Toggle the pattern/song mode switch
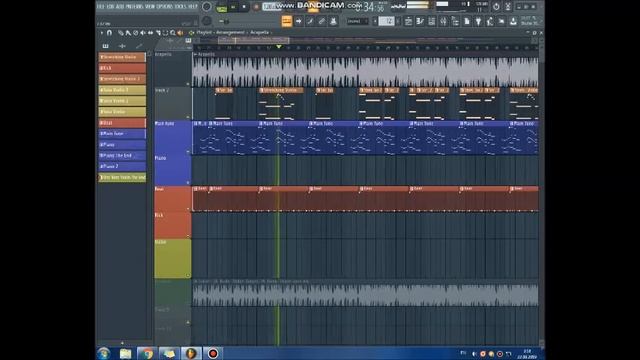 [222, 7]
